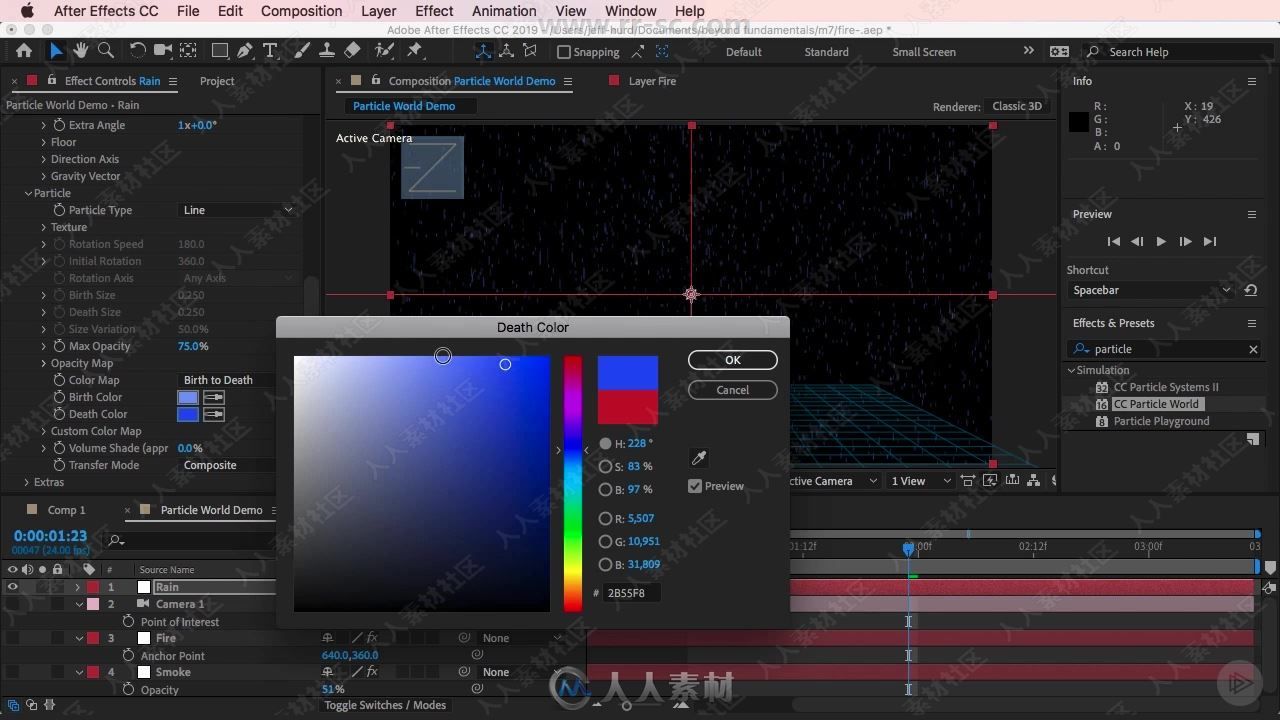Switch to View Axis mode
The width and height of the screenshot is (1280, 720).
530,51
